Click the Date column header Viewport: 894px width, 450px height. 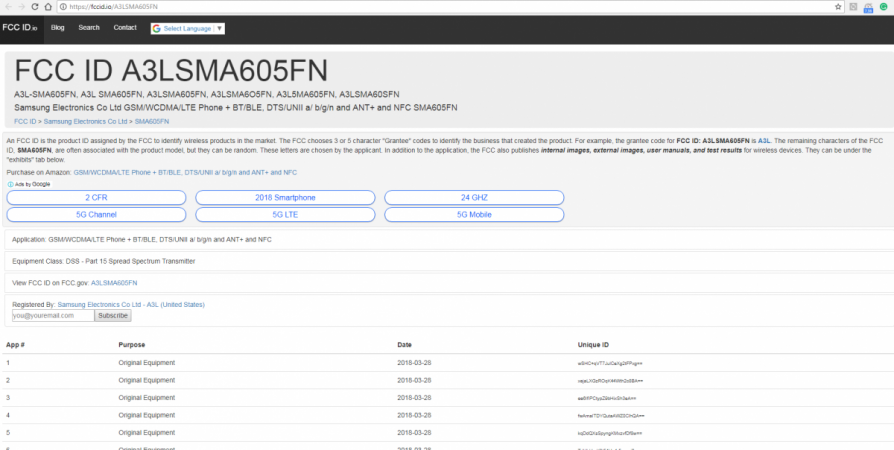coord(404,345)
